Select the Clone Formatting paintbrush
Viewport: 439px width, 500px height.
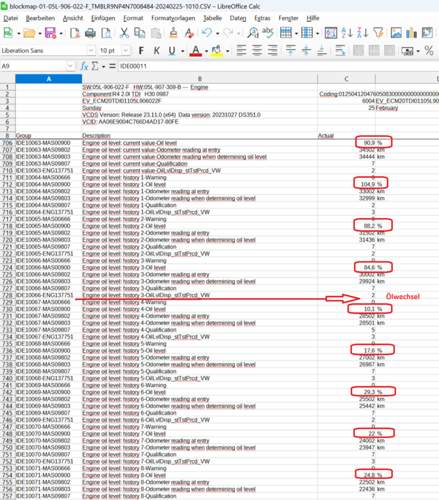point(173,33)
